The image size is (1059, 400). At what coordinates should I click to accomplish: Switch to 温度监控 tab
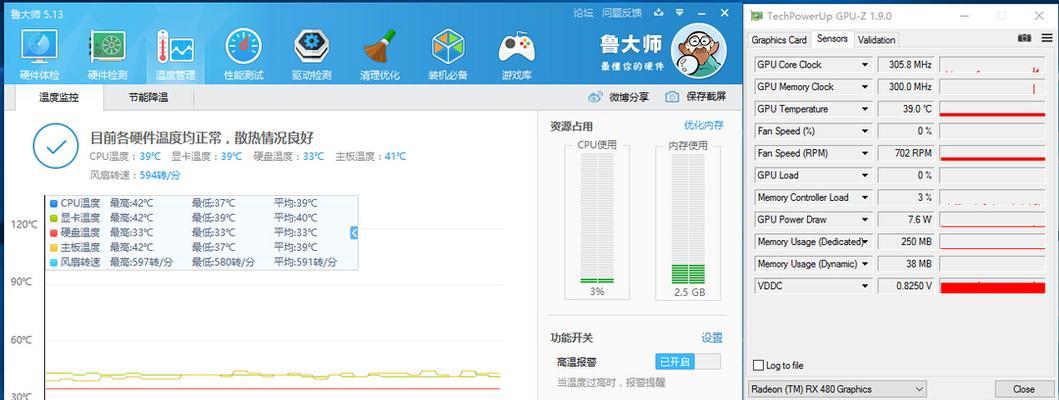click(x=59, y=97)
